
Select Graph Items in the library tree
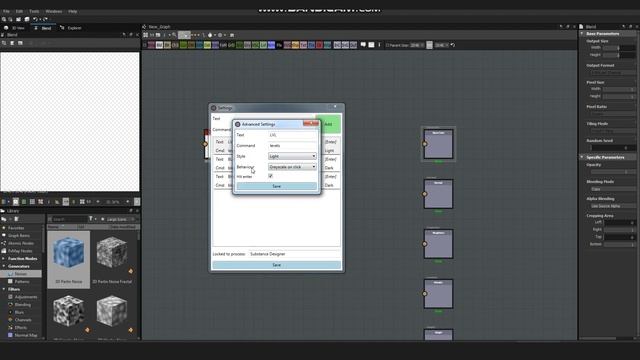pos(19,236)
